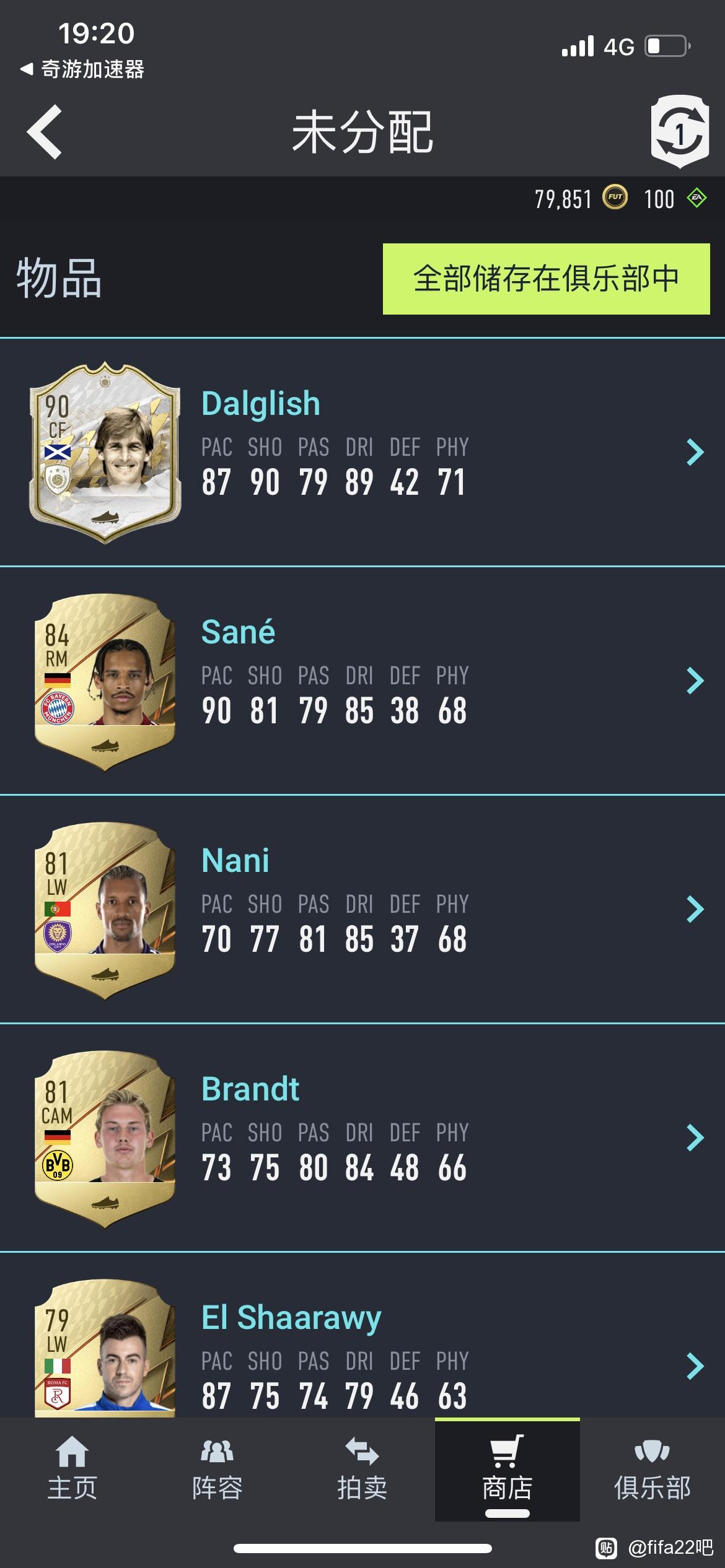Image resolution: width=725 pixels, height=1568 pixels.
Task: Open the shield counter icon showing 1
Action: coord(680,132)
